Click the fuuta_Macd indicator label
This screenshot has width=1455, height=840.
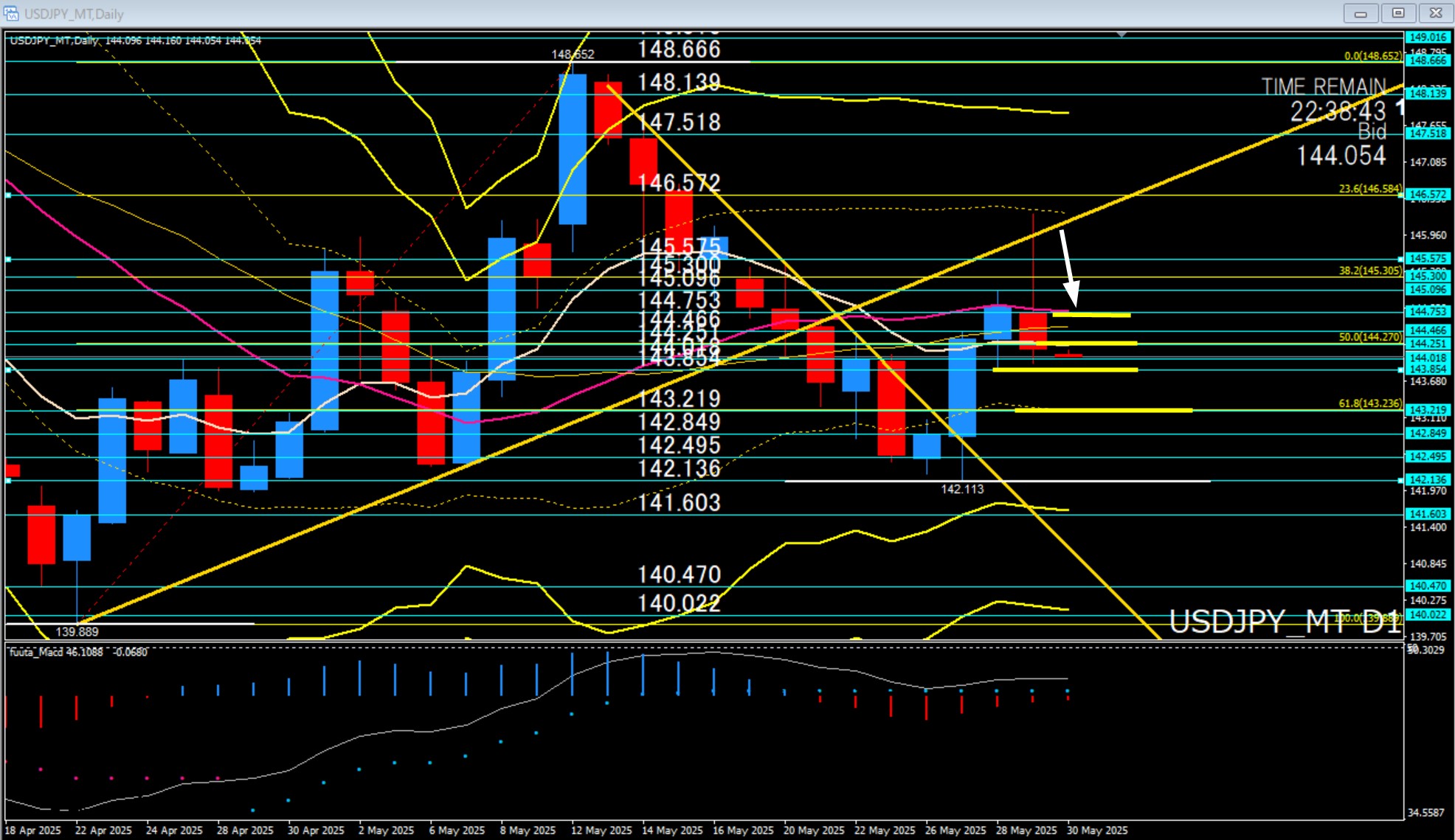[x=78, y=652]
